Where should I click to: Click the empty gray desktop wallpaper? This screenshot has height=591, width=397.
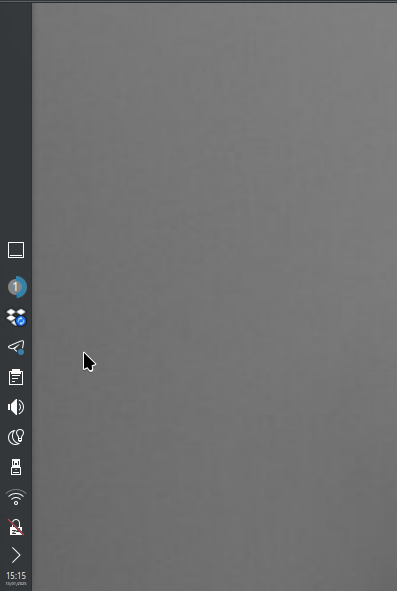(x=214, y=294)
